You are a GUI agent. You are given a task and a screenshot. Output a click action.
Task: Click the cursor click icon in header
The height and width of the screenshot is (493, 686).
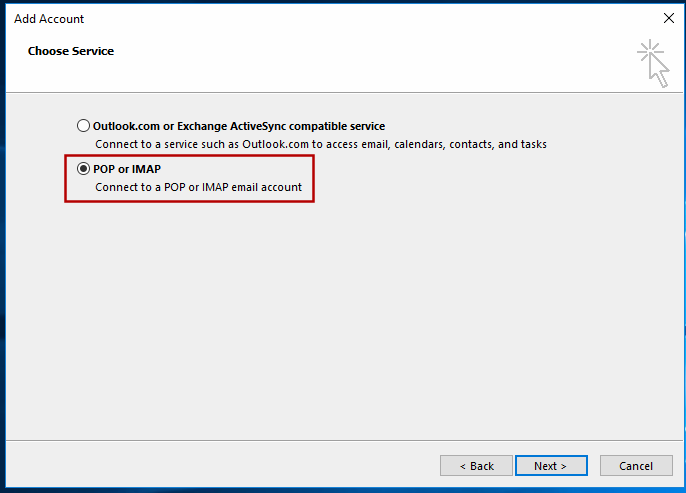[653, 63]
